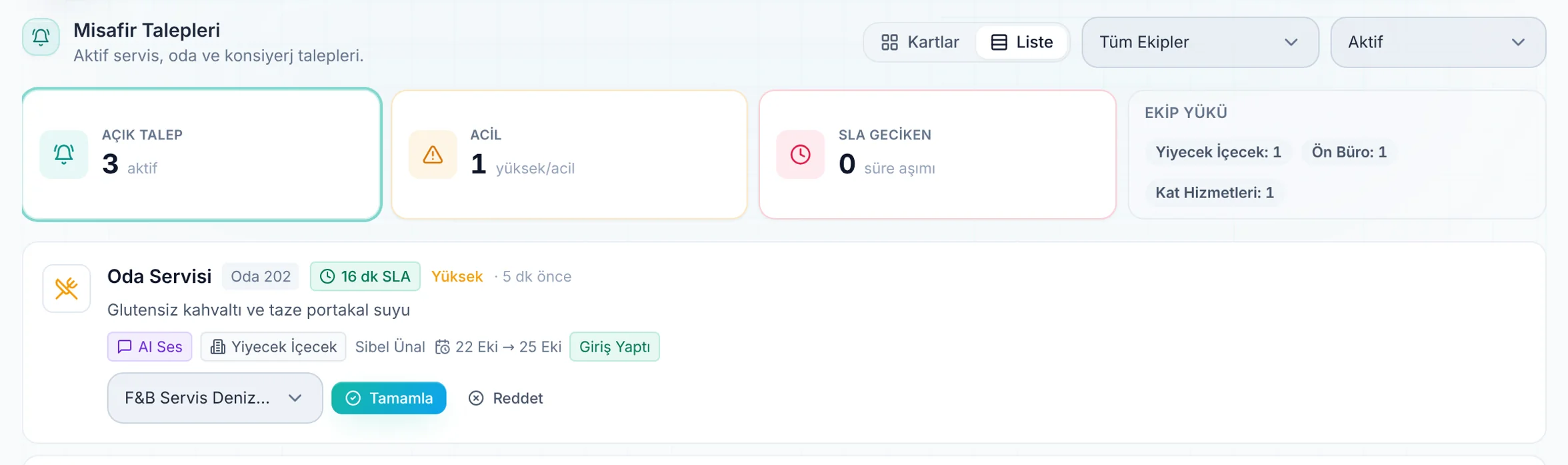The image size is (1568, 465).
Task: Click the AI Ses source tag
Action: (150, 347)
